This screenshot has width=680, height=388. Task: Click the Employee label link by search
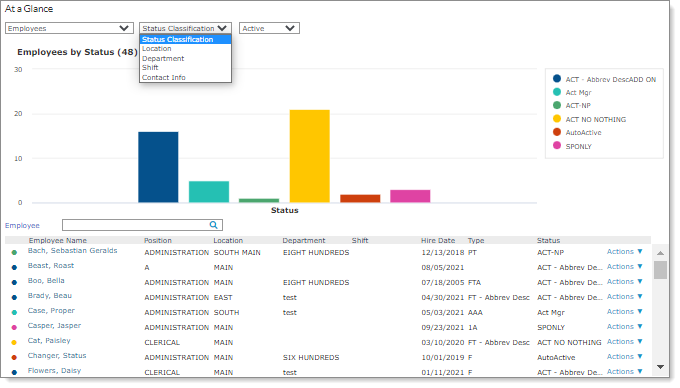[x=22, y=225]
